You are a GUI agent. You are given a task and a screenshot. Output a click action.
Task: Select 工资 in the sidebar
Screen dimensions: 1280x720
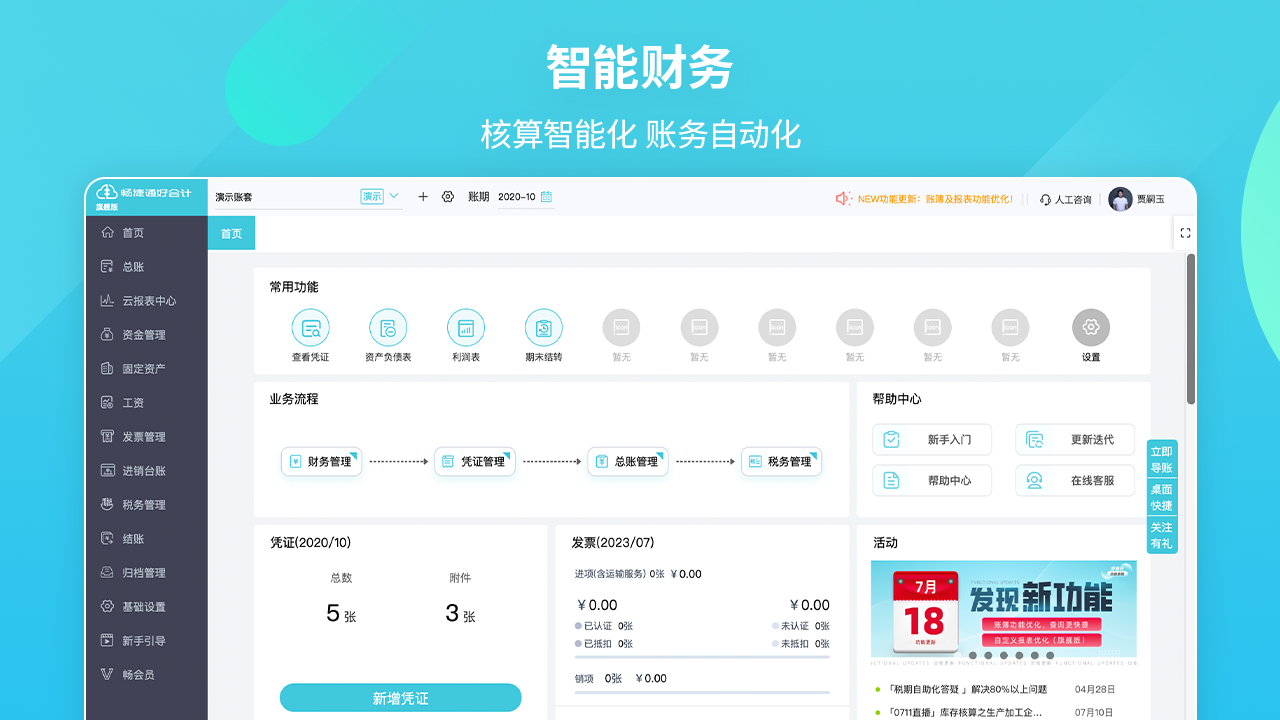146,403
